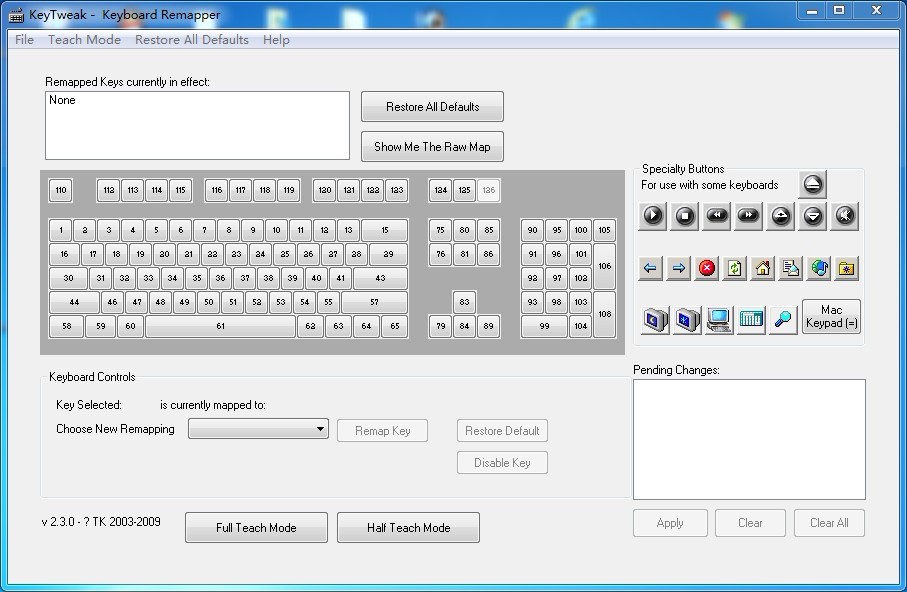The width and height of the screenshot is (907, 592).
Task: Select the Mute volume specialty button
Action: (845, 215)
